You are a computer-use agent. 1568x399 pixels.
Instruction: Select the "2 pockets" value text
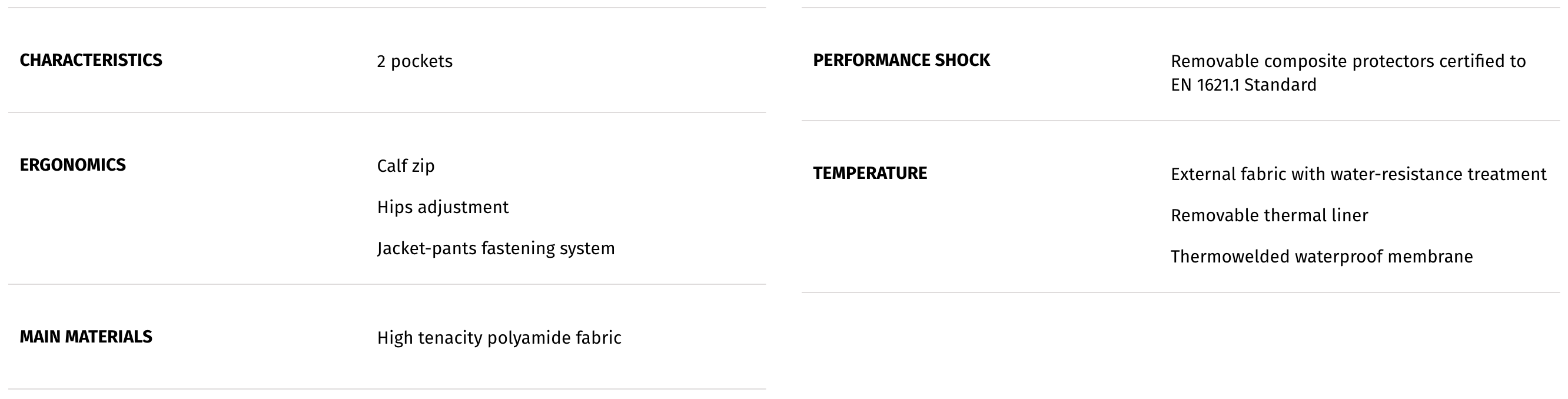pos(414,61)
